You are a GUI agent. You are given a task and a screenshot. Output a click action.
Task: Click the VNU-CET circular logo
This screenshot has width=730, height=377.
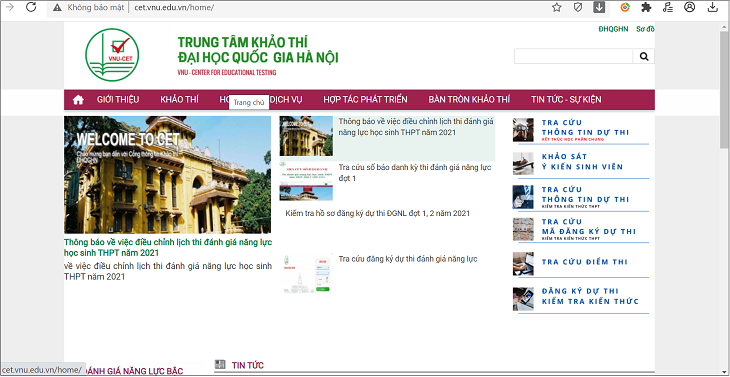coord(112,55)
